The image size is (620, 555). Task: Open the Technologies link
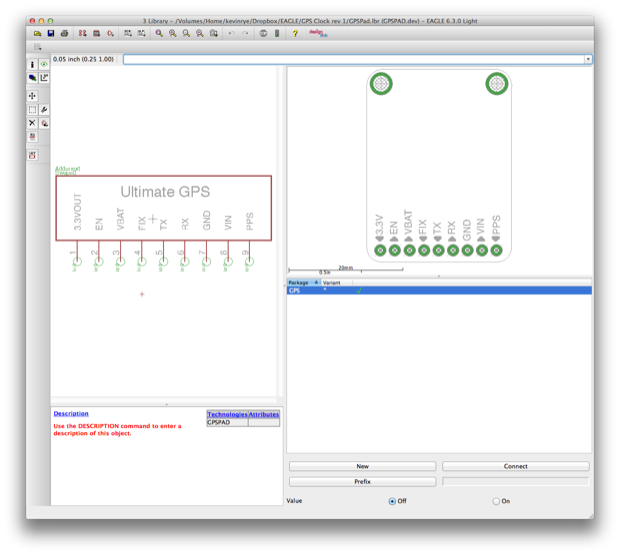(227, 414)
